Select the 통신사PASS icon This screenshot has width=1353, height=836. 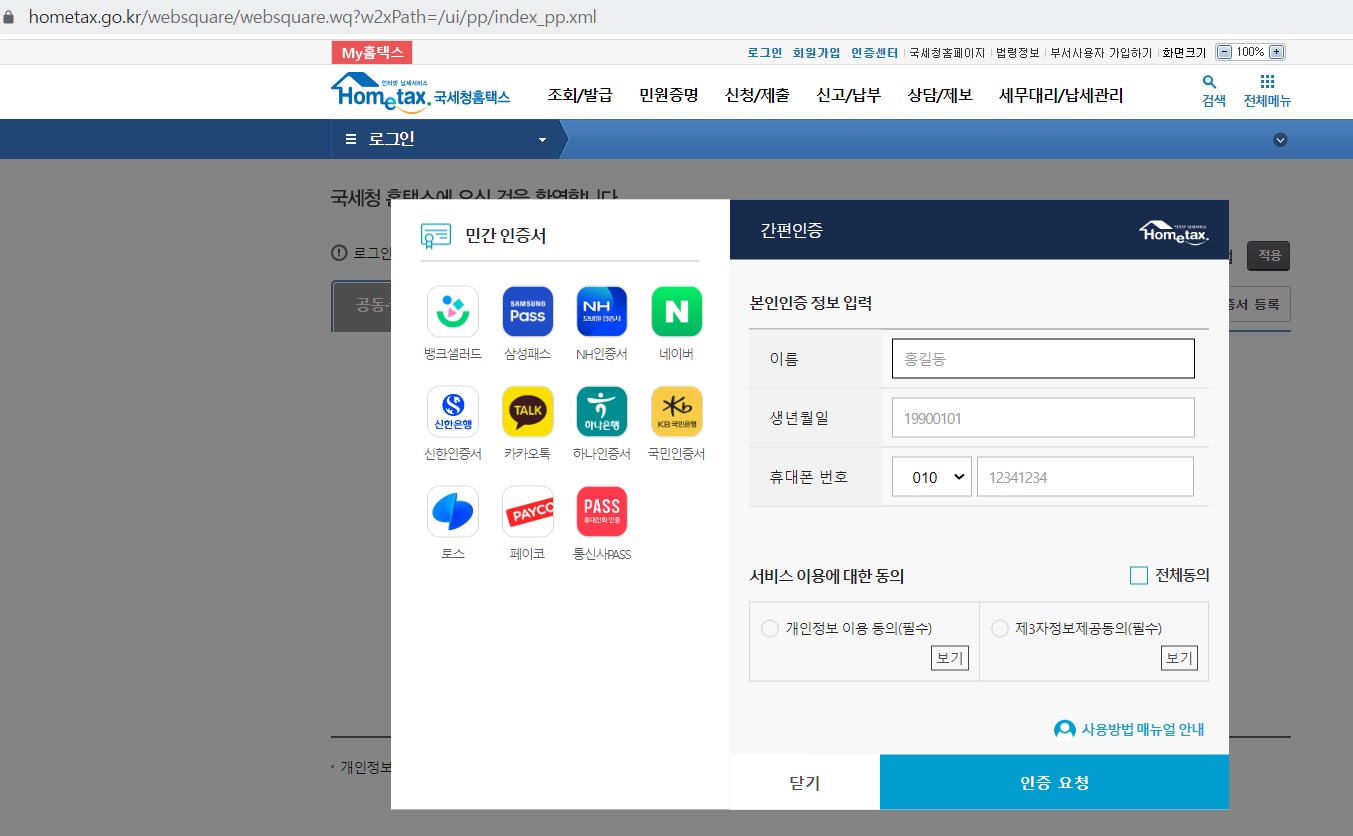(x=602, y=512)
